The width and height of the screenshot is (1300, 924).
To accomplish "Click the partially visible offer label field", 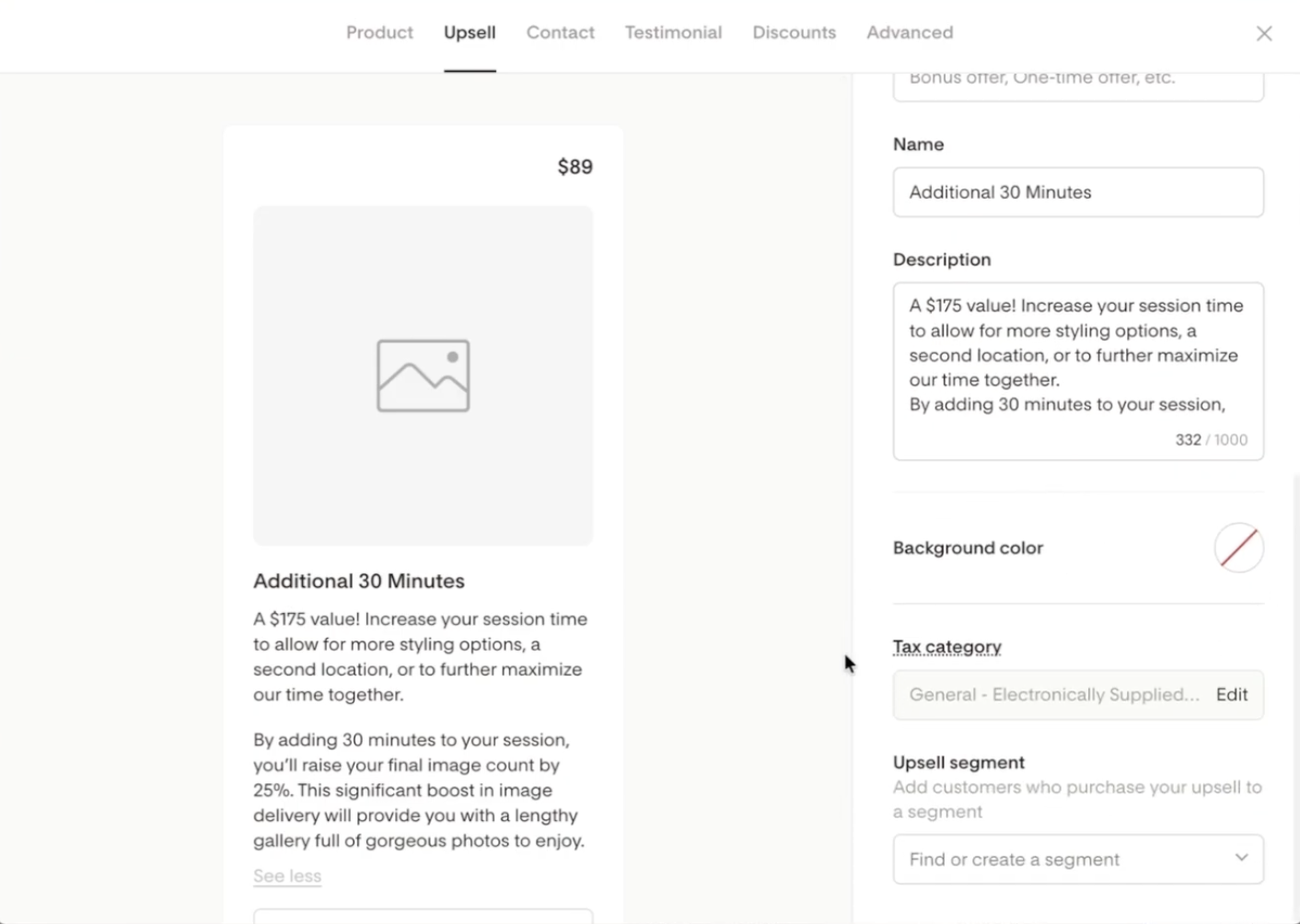I will coord(1077,83).
